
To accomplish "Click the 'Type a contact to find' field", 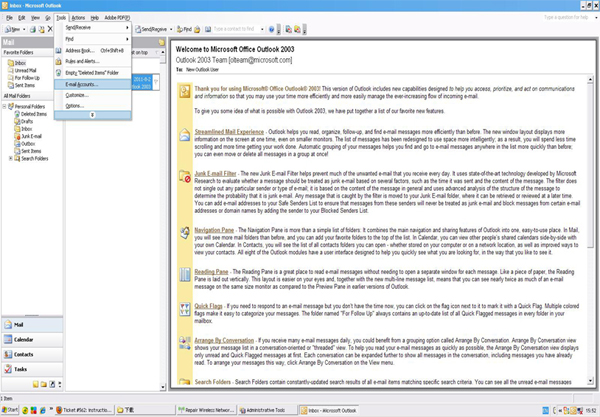I will 236,29.
